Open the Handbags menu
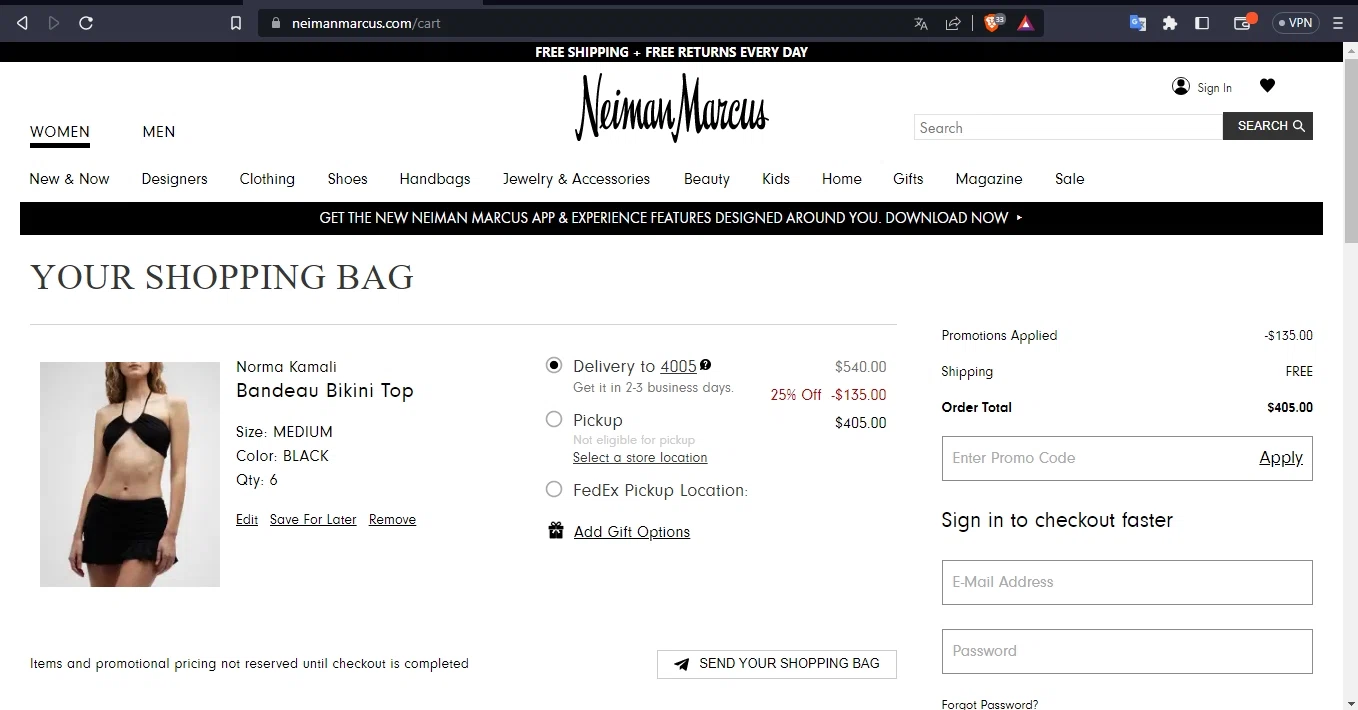Image resolution: width=1358 pixels, height=710 pixels. (435, 179)
